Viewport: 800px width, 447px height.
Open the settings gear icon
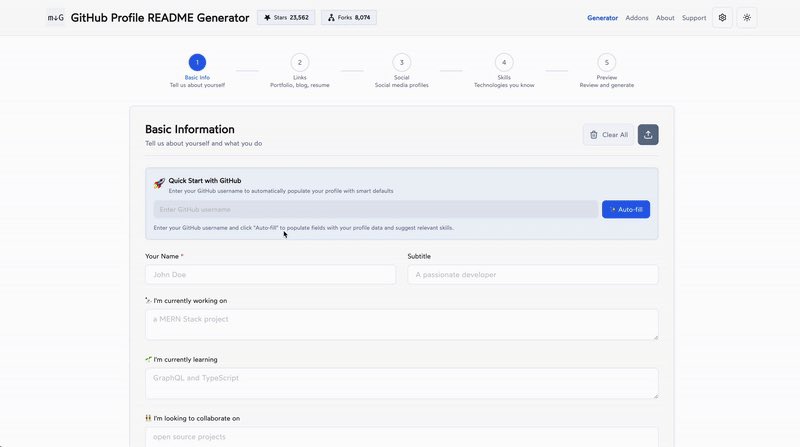click(x=722, y=18)
